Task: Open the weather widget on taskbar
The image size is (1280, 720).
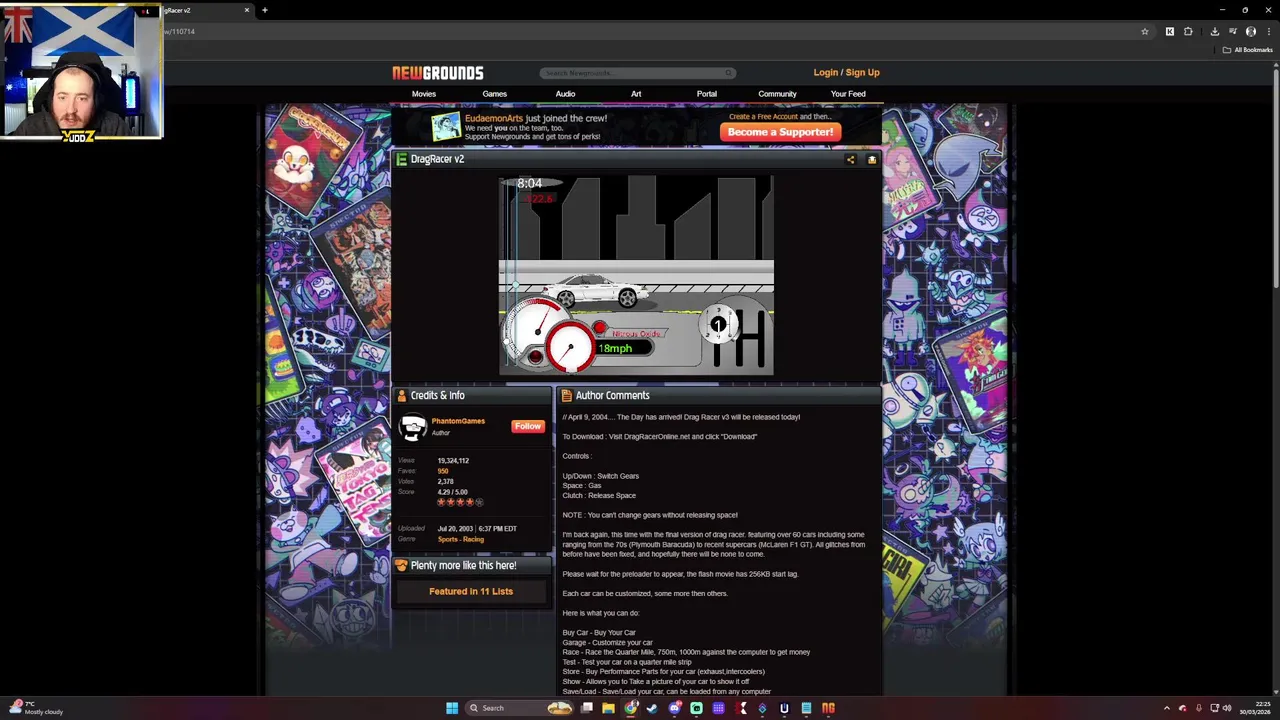Action: tap(35, 708)
